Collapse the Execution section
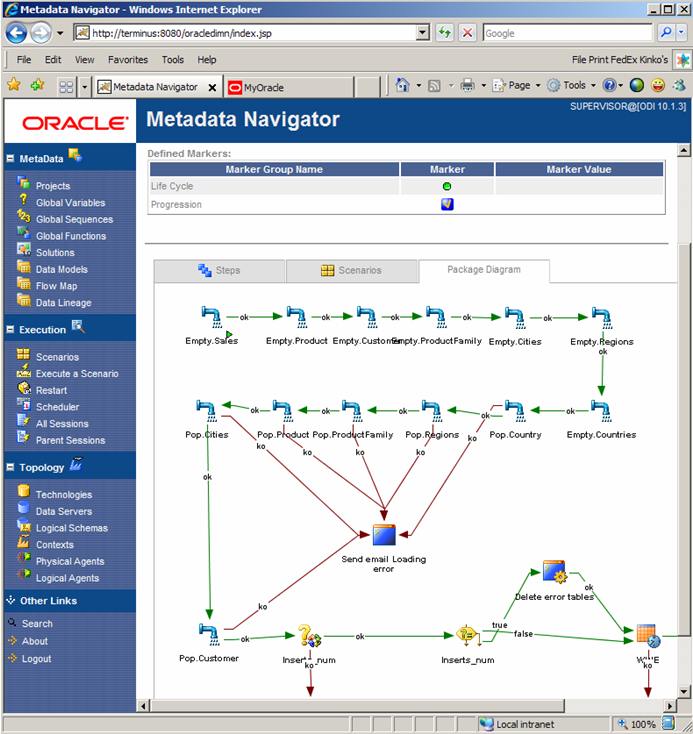Viewport: 693px width, 734px height. [10, 330]
